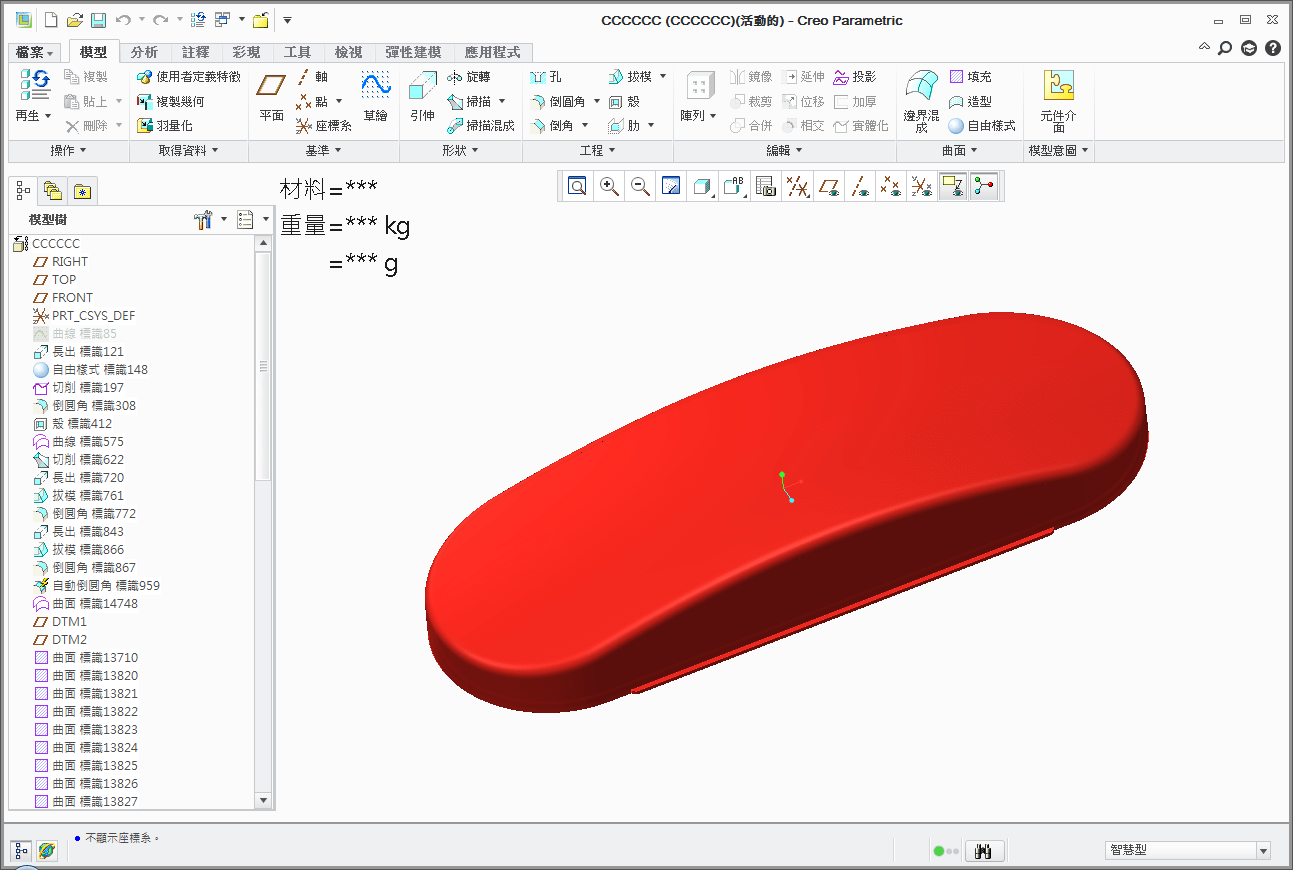Select the 孔 (Hole) tool
The image size is (1293, 870).
(546, 77)
